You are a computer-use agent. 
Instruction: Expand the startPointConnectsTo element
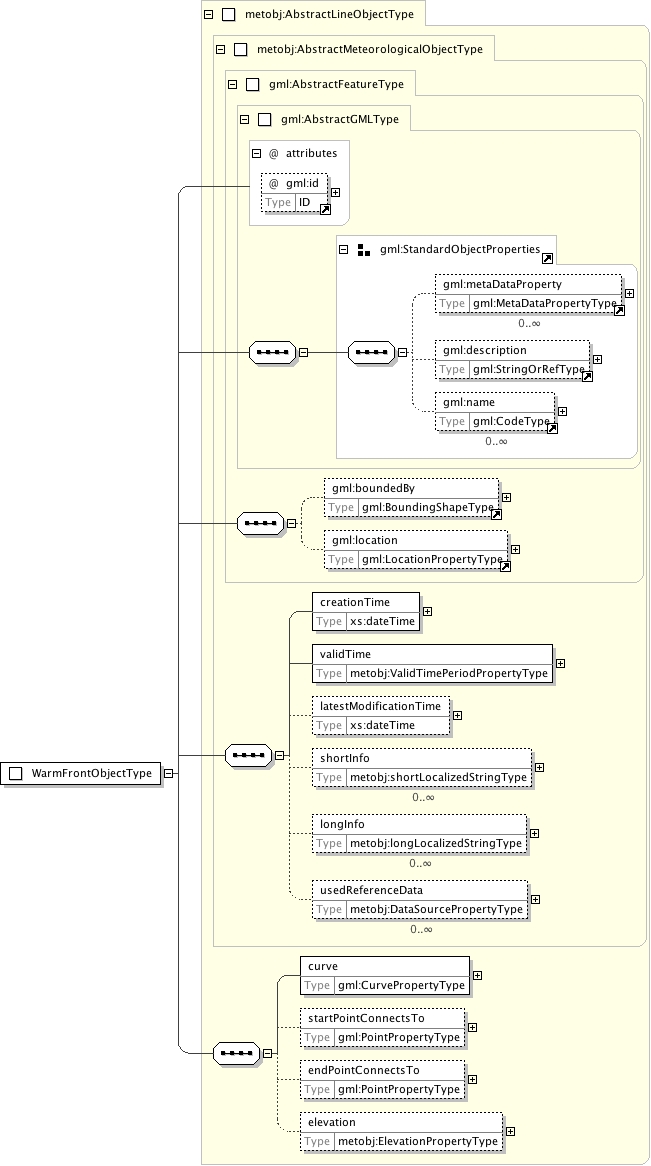(472, 1028)
